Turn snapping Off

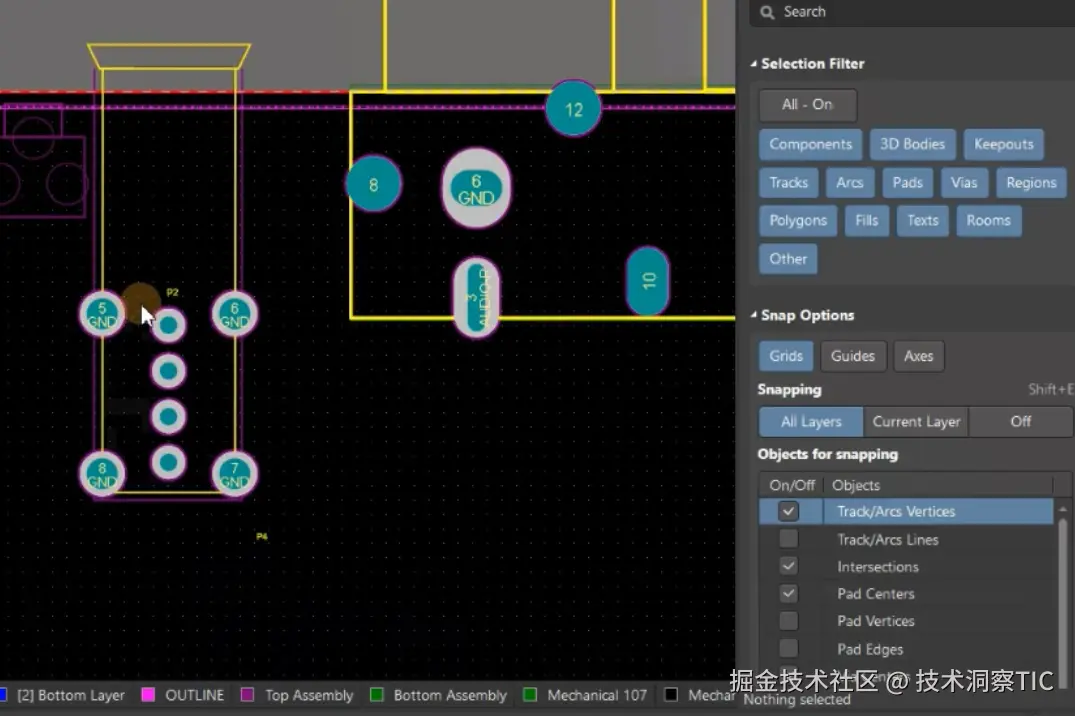[1021, 422]
